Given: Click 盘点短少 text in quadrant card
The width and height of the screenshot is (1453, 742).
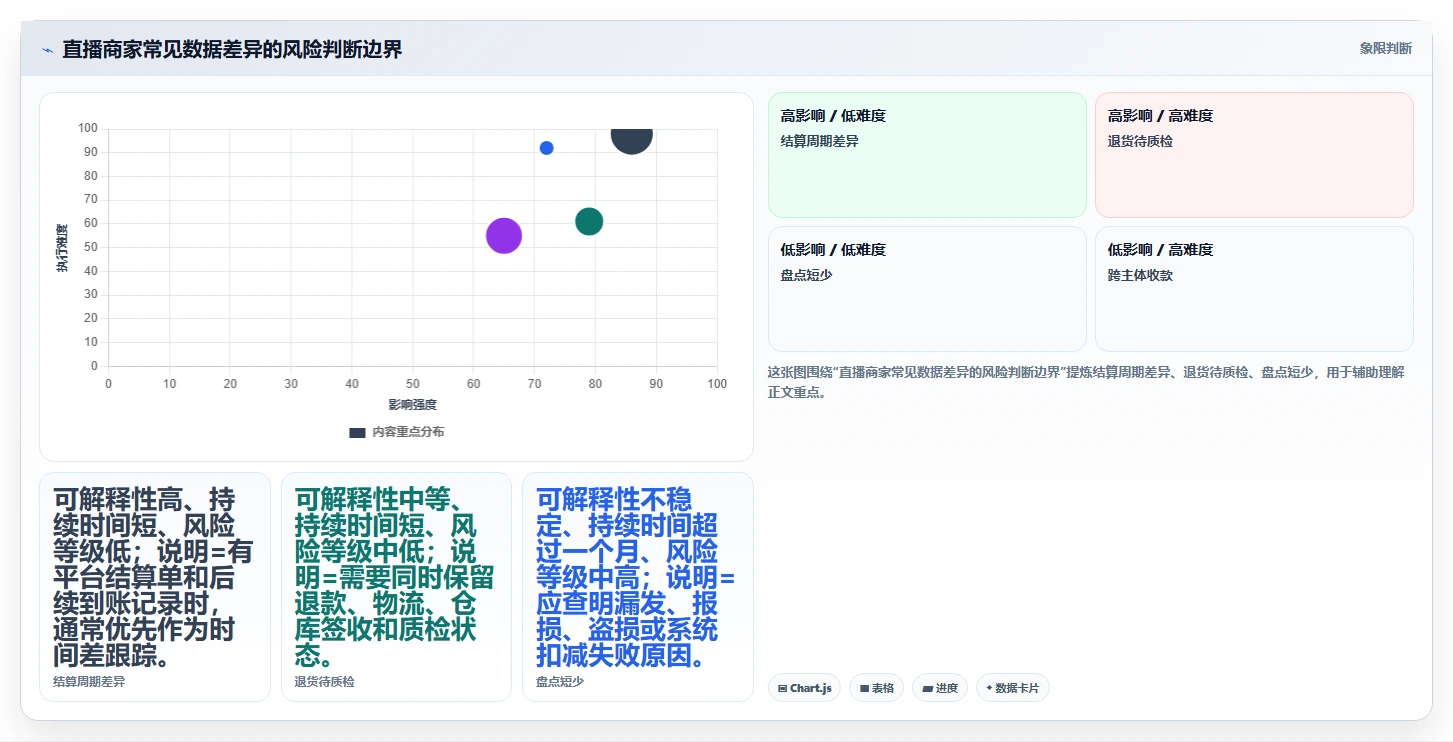Looking at the screenshot, I should pos(806,275).
